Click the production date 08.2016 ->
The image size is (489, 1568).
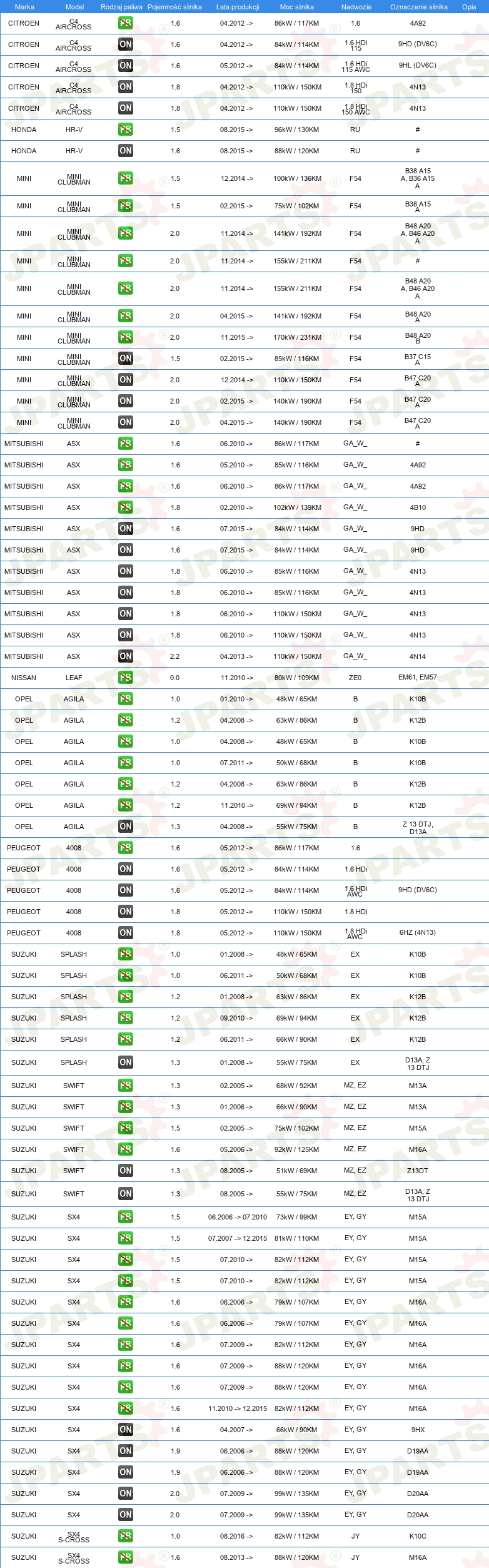pyautogui.click(x=236, y=1536)
